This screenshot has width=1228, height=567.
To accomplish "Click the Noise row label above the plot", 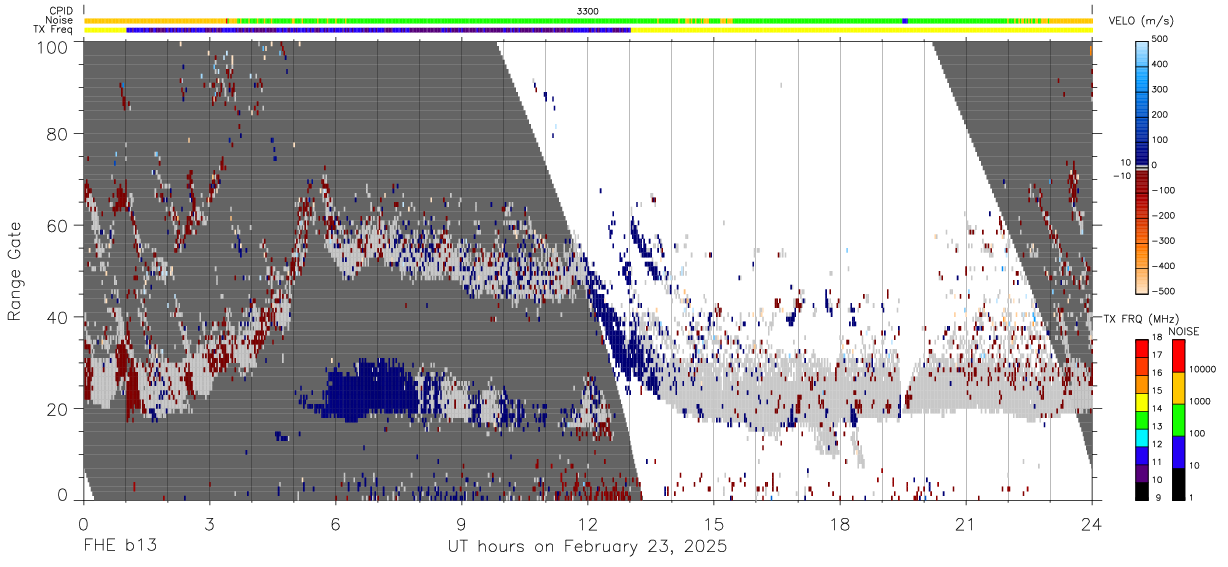I will [60, 20].
